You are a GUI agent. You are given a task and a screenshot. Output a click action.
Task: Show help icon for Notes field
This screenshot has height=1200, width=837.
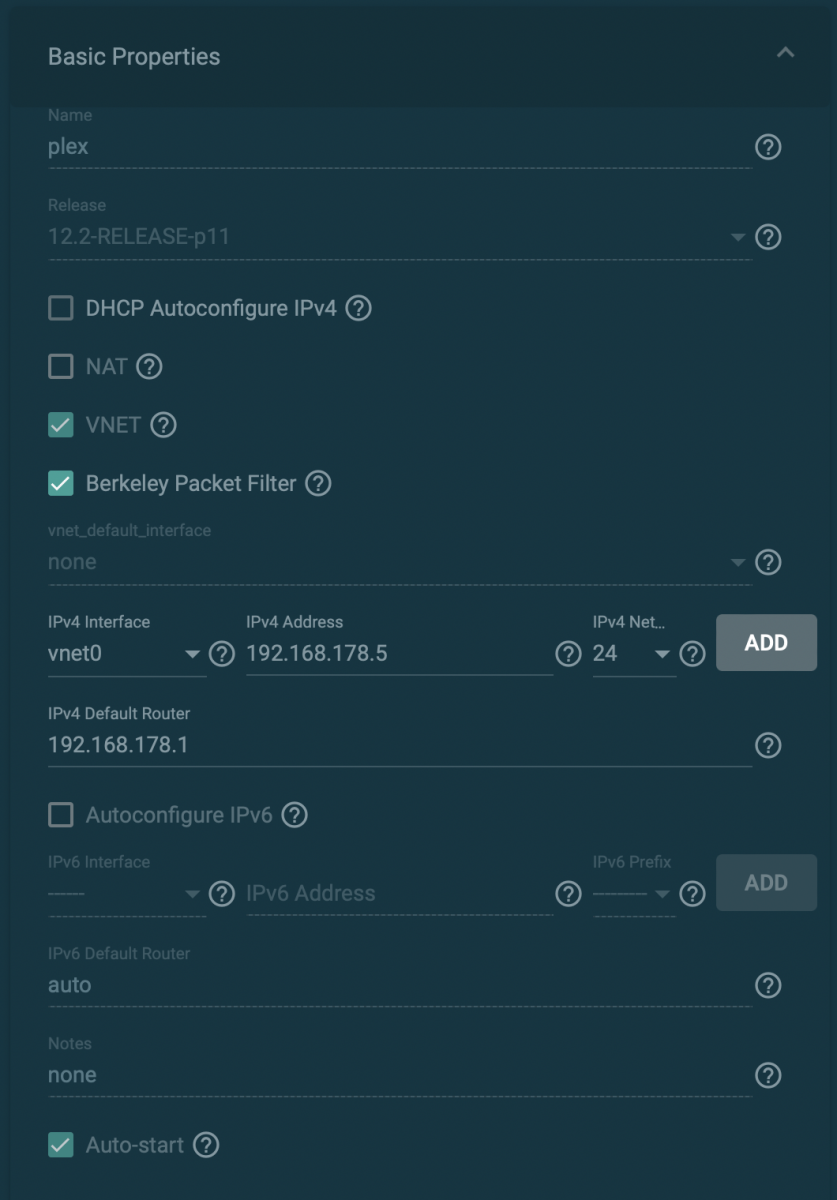(x=767, y=1075)
